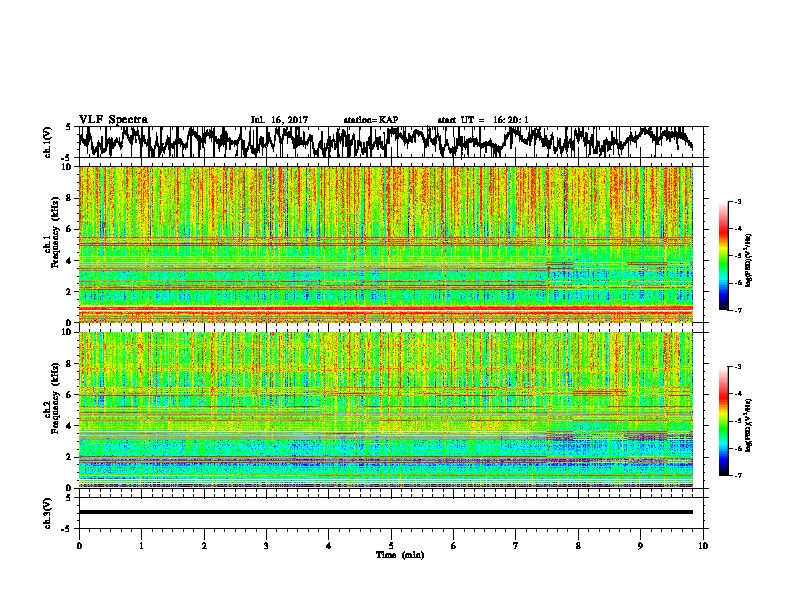The image size is (792, 612).
Task: Click the "0" tick on the time axis
Action: (x=79, y=546)
